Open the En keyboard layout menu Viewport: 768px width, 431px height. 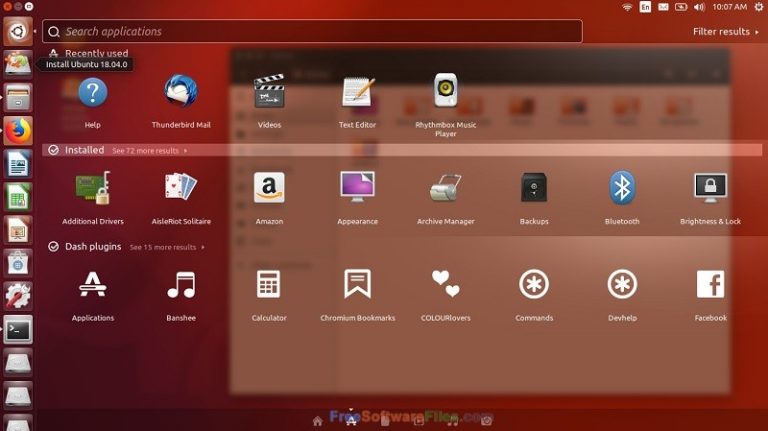tap(645, 7)
